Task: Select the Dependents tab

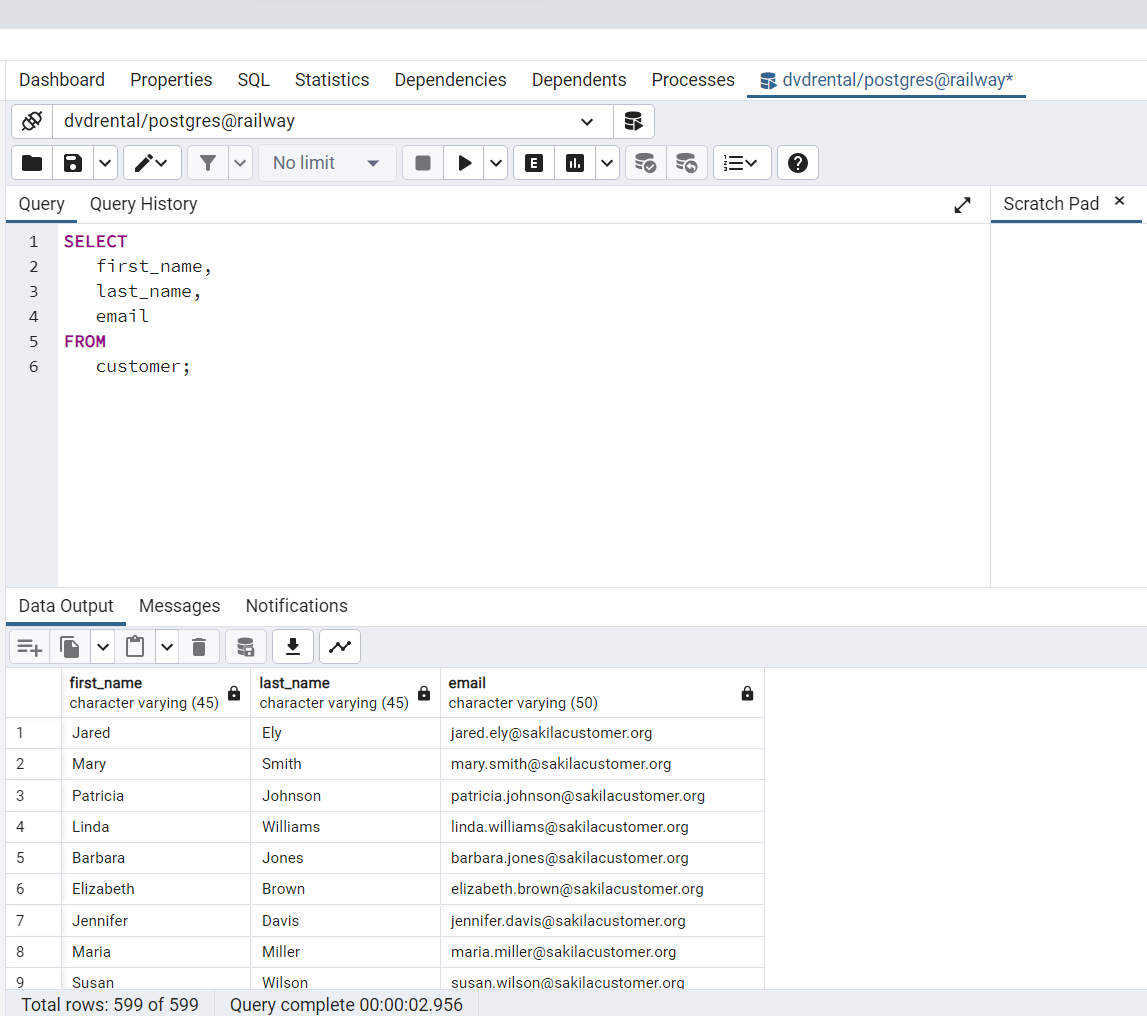Action: coord(579,80)
